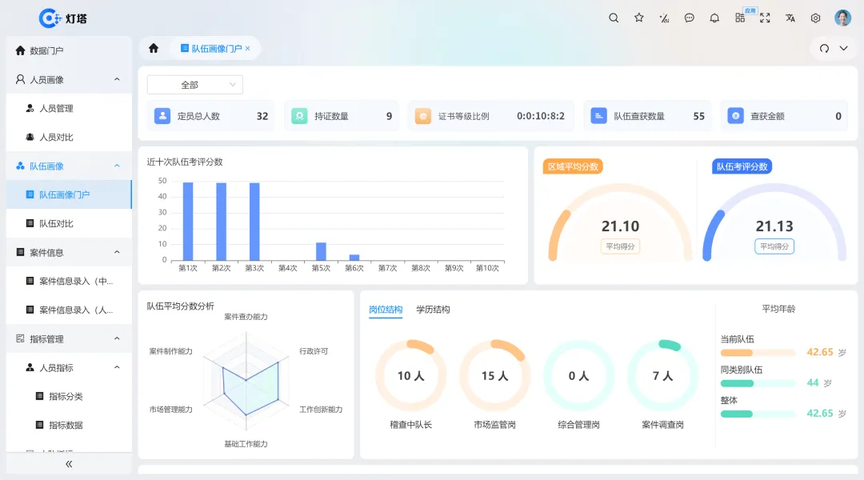Toggle fullscreen mode icon
The height and width of the screenshot is (480, 864).
[x=765, y=18]
